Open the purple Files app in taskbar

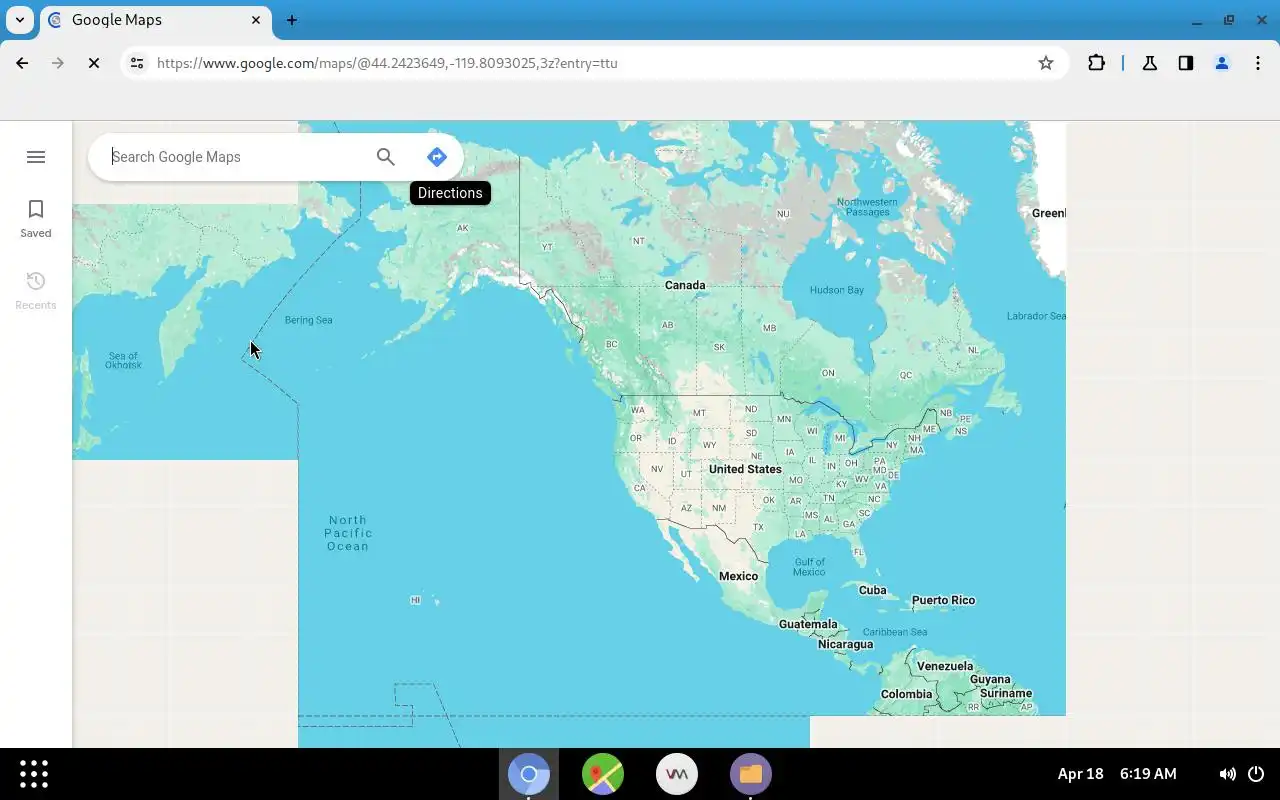[751, 774]
